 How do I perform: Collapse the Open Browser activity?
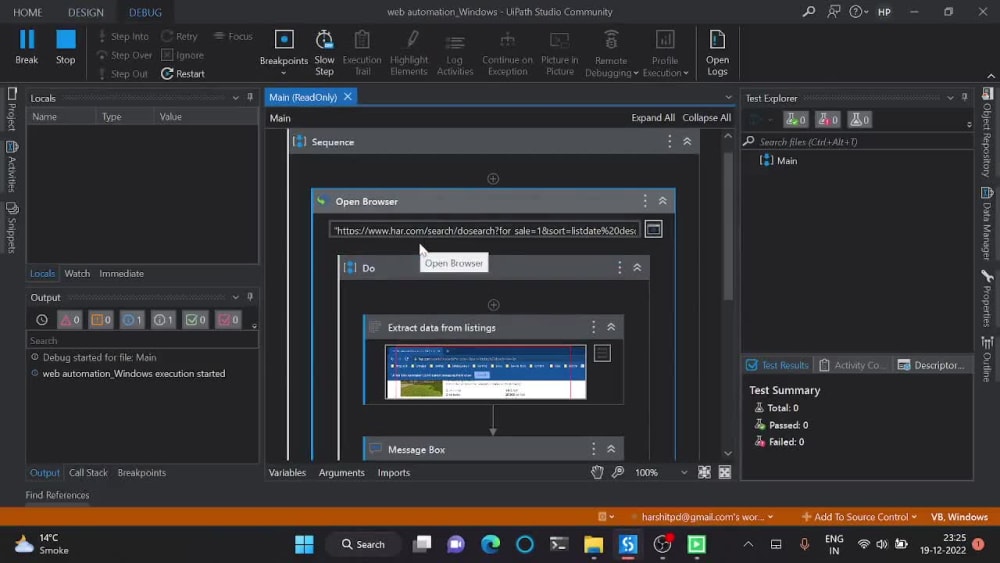coord(663,201)
